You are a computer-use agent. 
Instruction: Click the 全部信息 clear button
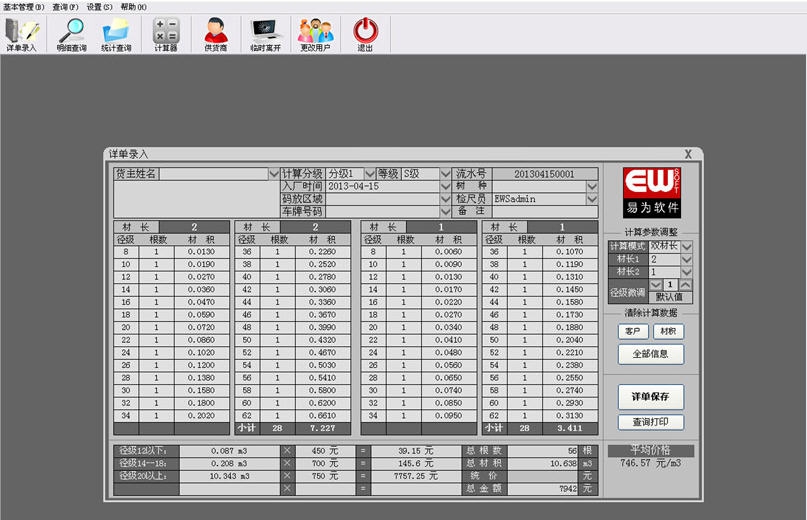[650, 354]
